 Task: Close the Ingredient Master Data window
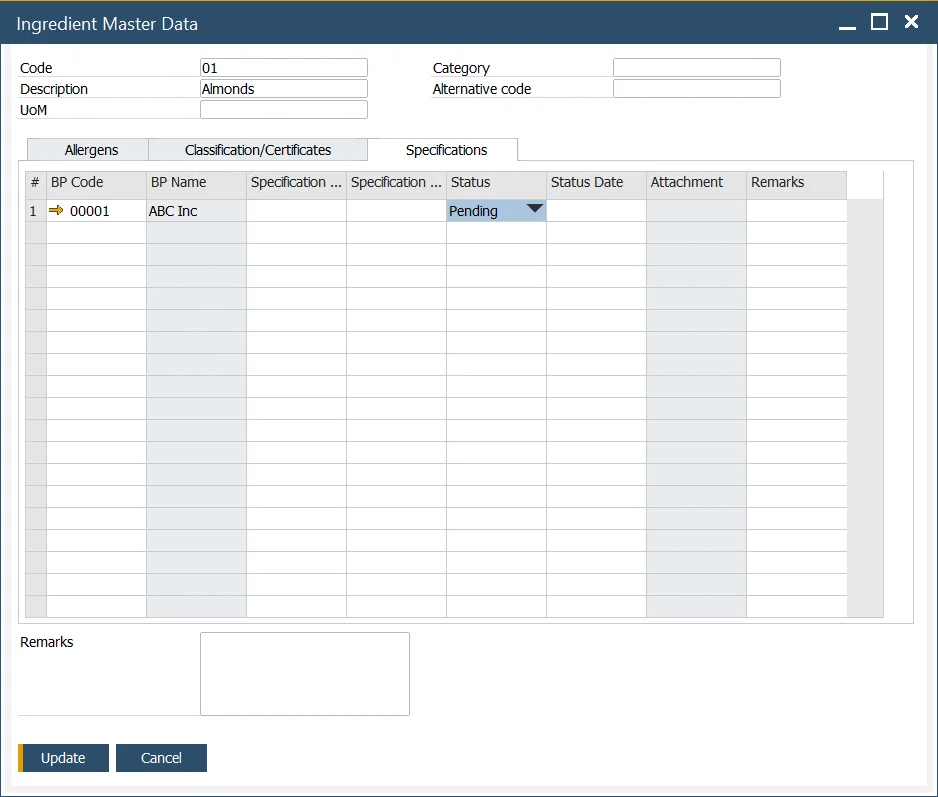coord(911,22)
